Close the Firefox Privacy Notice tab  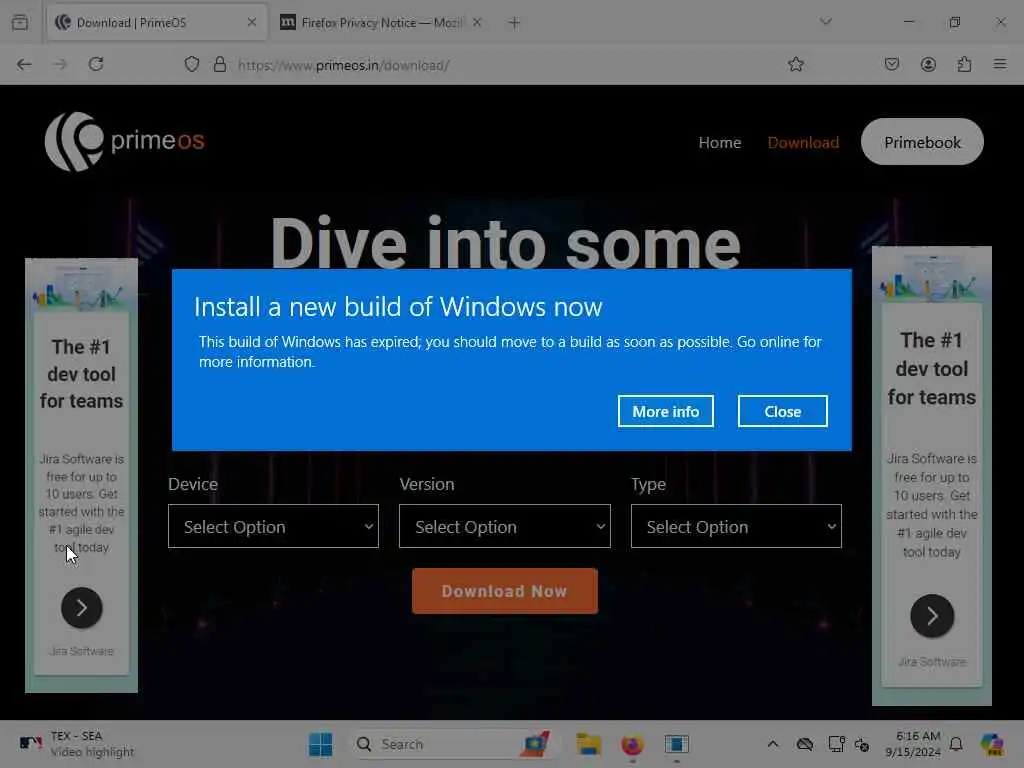[x=477, y=22]
